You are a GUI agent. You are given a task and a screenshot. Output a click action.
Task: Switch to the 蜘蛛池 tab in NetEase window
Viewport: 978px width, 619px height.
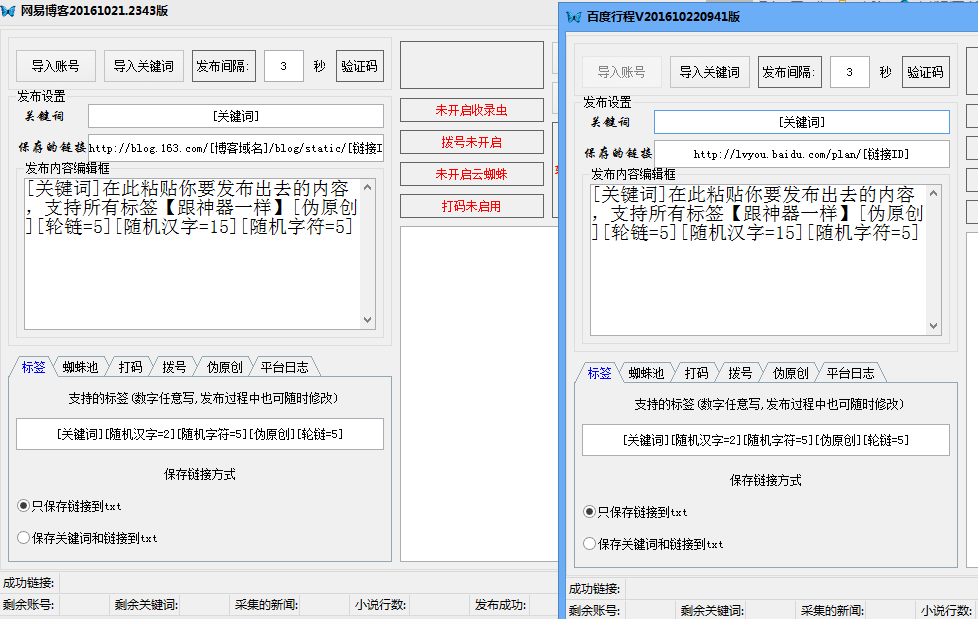point(80,366)
